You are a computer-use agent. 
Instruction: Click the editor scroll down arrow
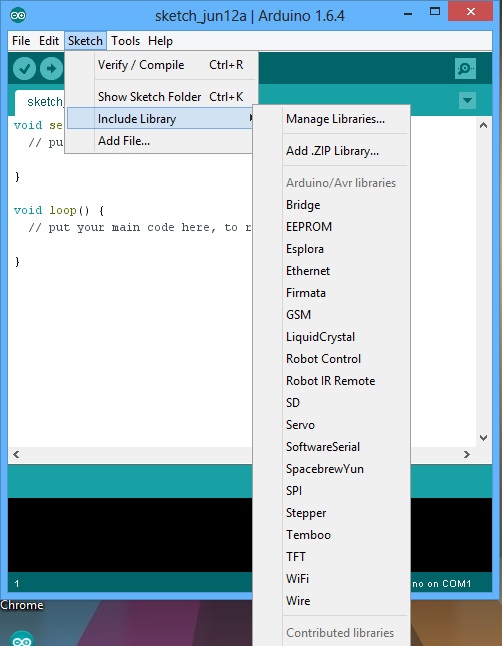(483, 438)
